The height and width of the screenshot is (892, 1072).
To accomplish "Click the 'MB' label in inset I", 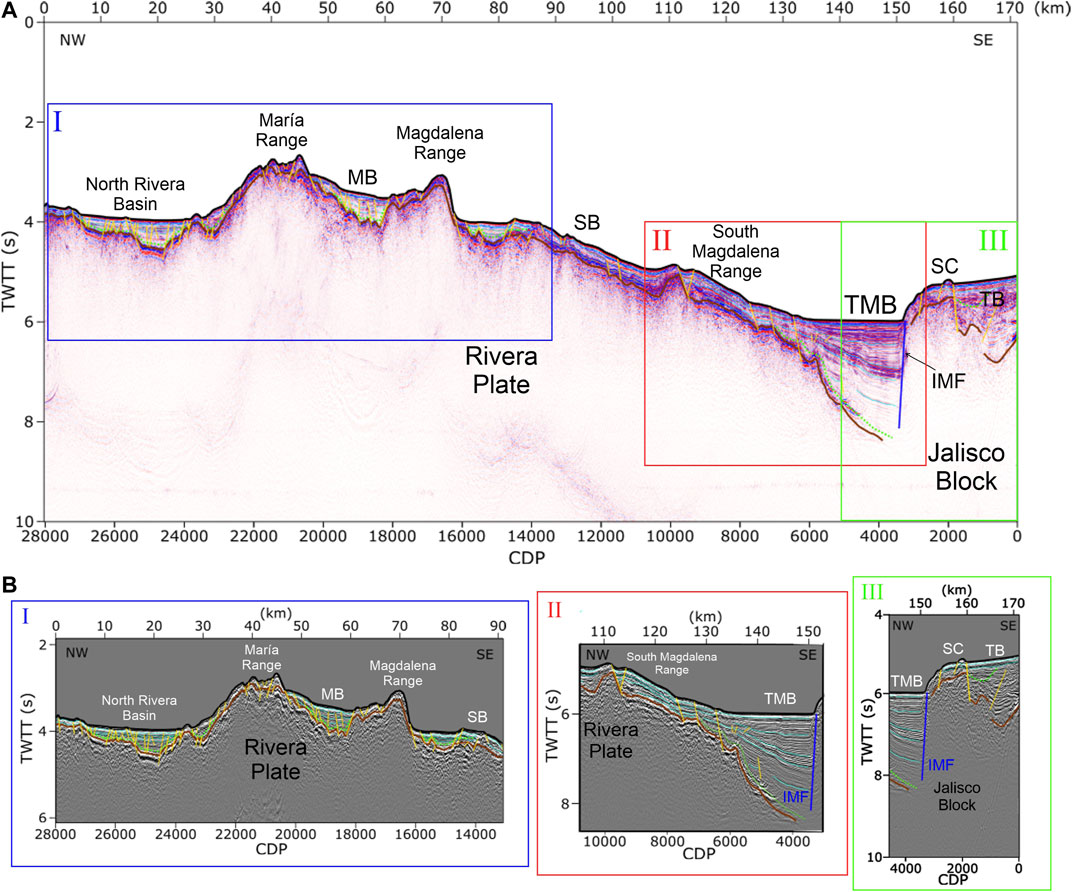I will pyautogui.click(x=332, y=694).
